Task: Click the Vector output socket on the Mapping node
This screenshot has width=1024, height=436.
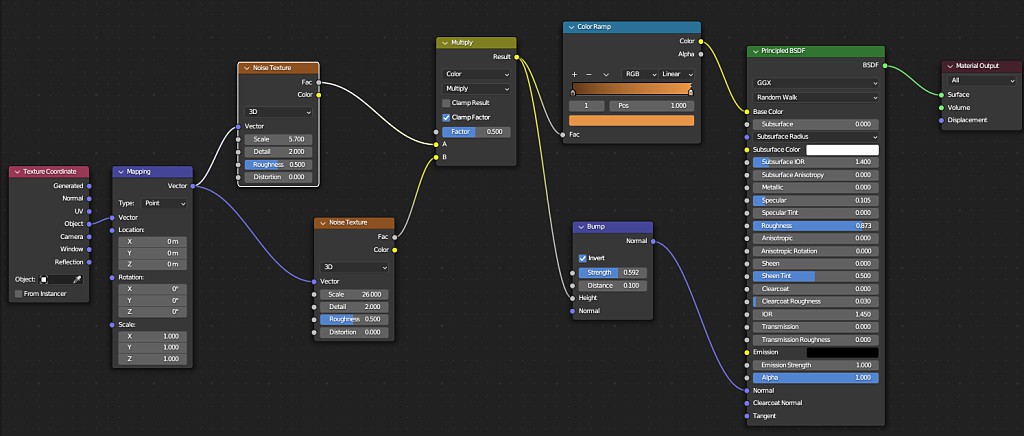Action: pos(192,186)
